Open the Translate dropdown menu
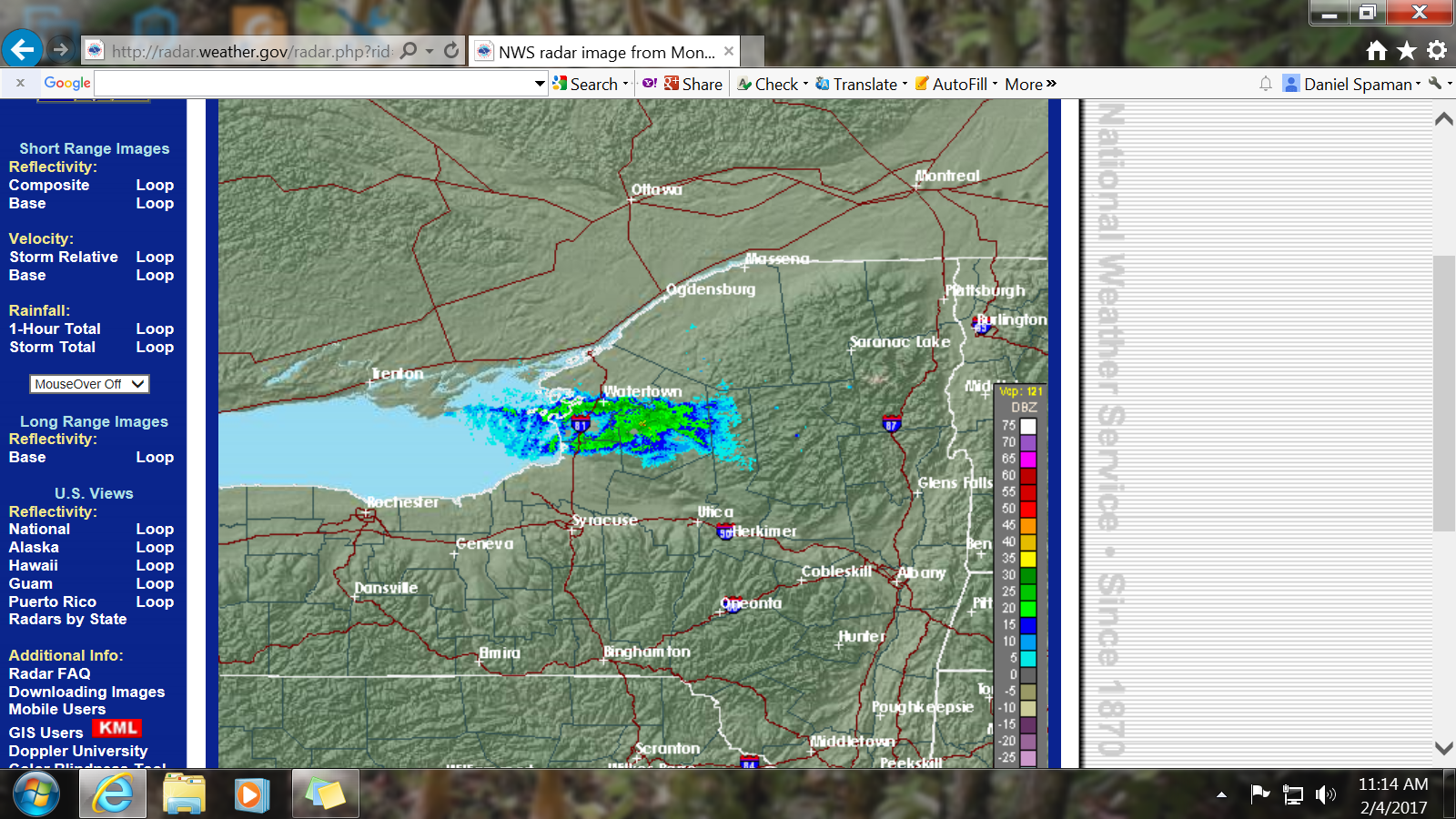 (x=861, y=84)
